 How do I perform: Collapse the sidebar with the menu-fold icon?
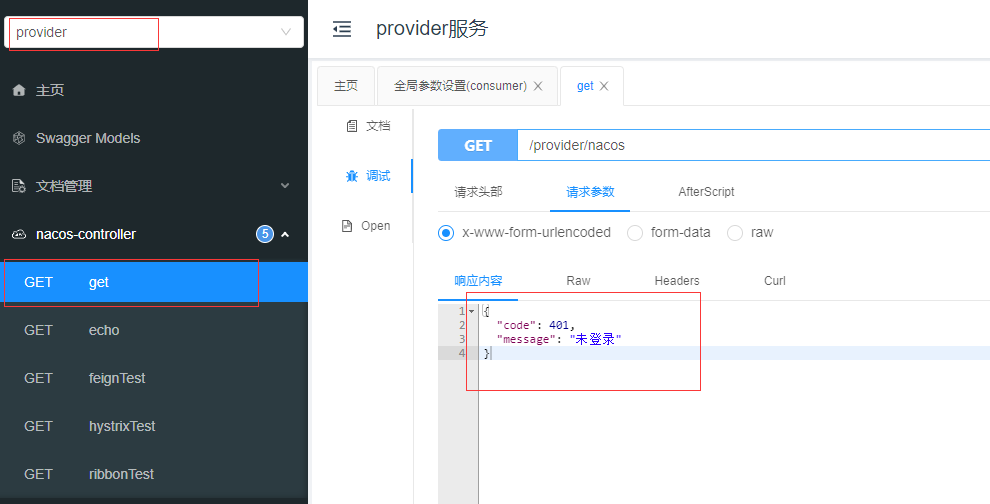(x=342, y=29)
